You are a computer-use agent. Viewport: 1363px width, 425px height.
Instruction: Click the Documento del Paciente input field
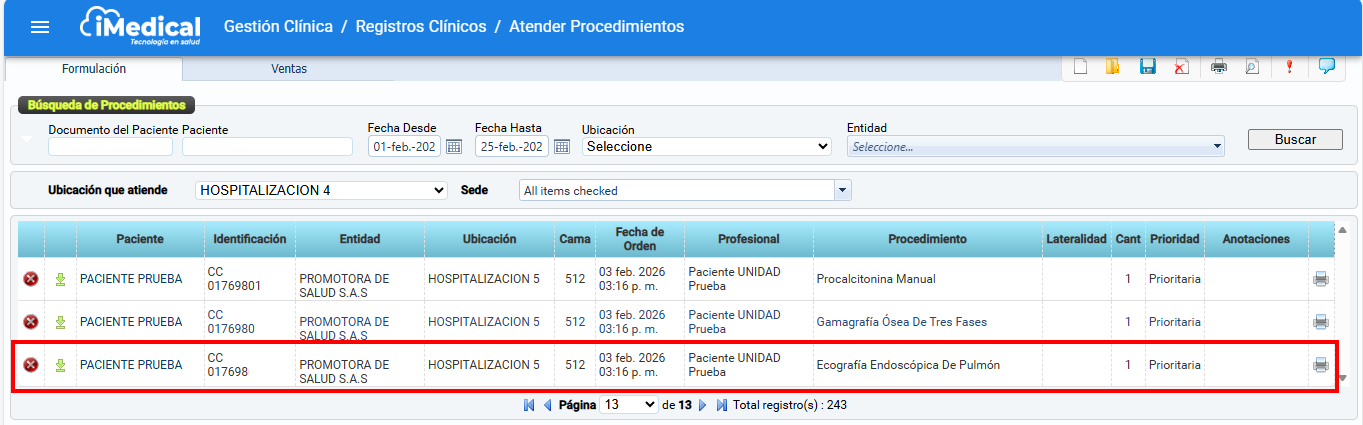click(x=110, y=147)
